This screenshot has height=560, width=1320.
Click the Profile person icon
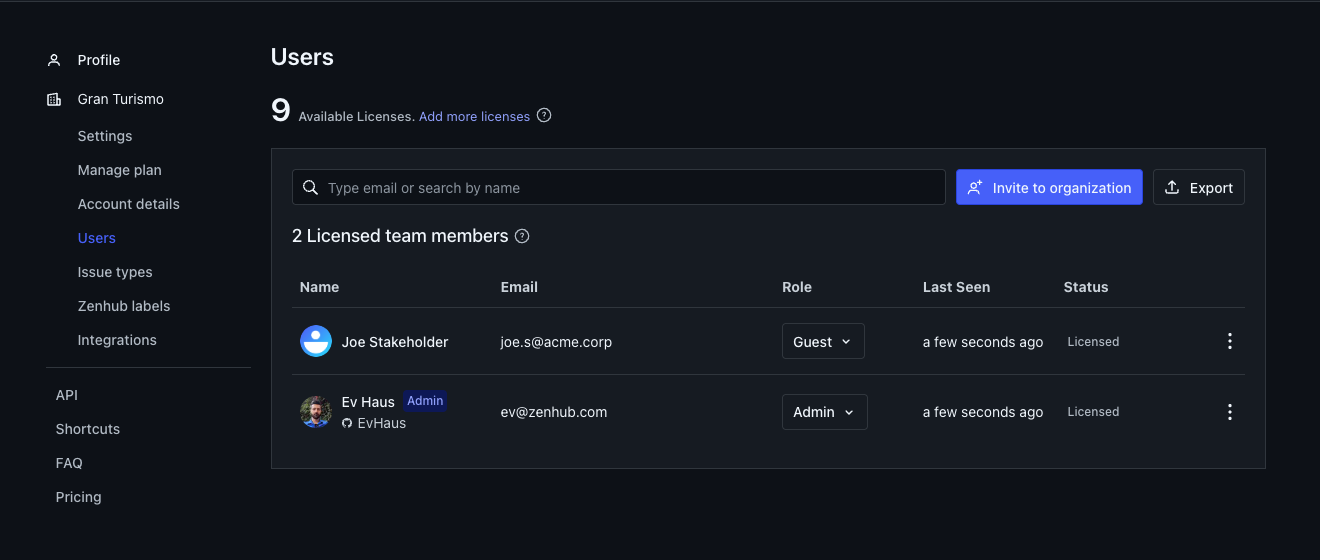tap(54, 60)
